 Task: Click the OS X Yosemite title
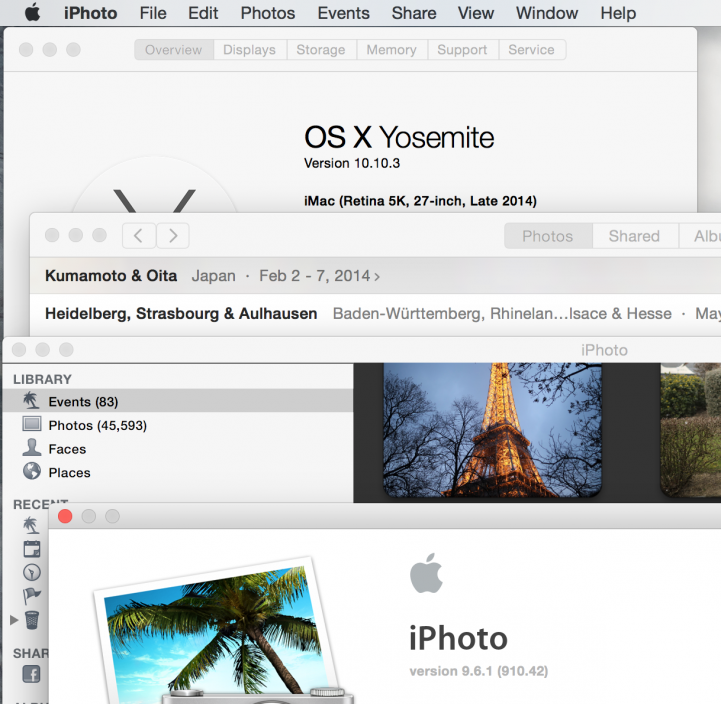(x=399, y=137)
